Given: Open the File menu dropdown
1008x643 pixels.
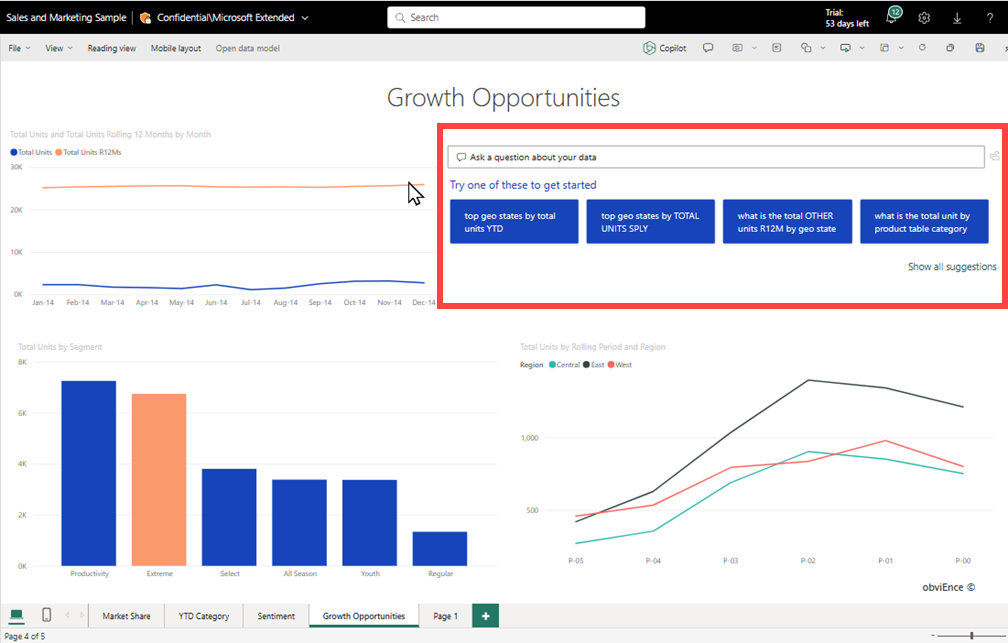Looking at the screenshot, I should (18, 47).
